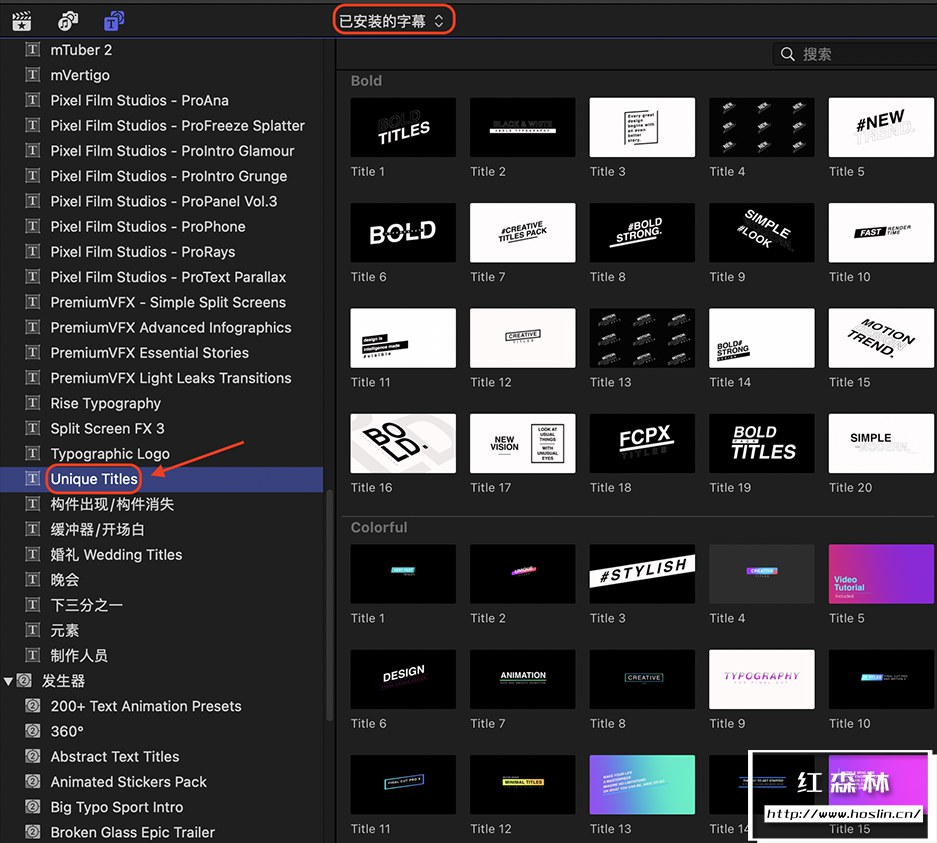This screenshot has height=843, width=937.
Task: Open the Libraries sidebar clapperboard icon
Action: click(22, 22)
